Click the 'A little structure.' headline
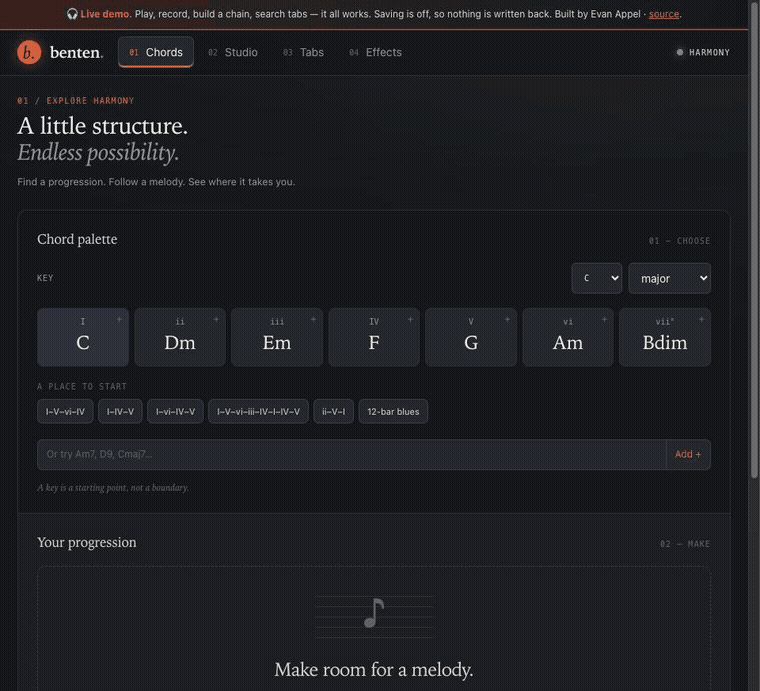The image size is (760, 691). [x=102, y=126]
